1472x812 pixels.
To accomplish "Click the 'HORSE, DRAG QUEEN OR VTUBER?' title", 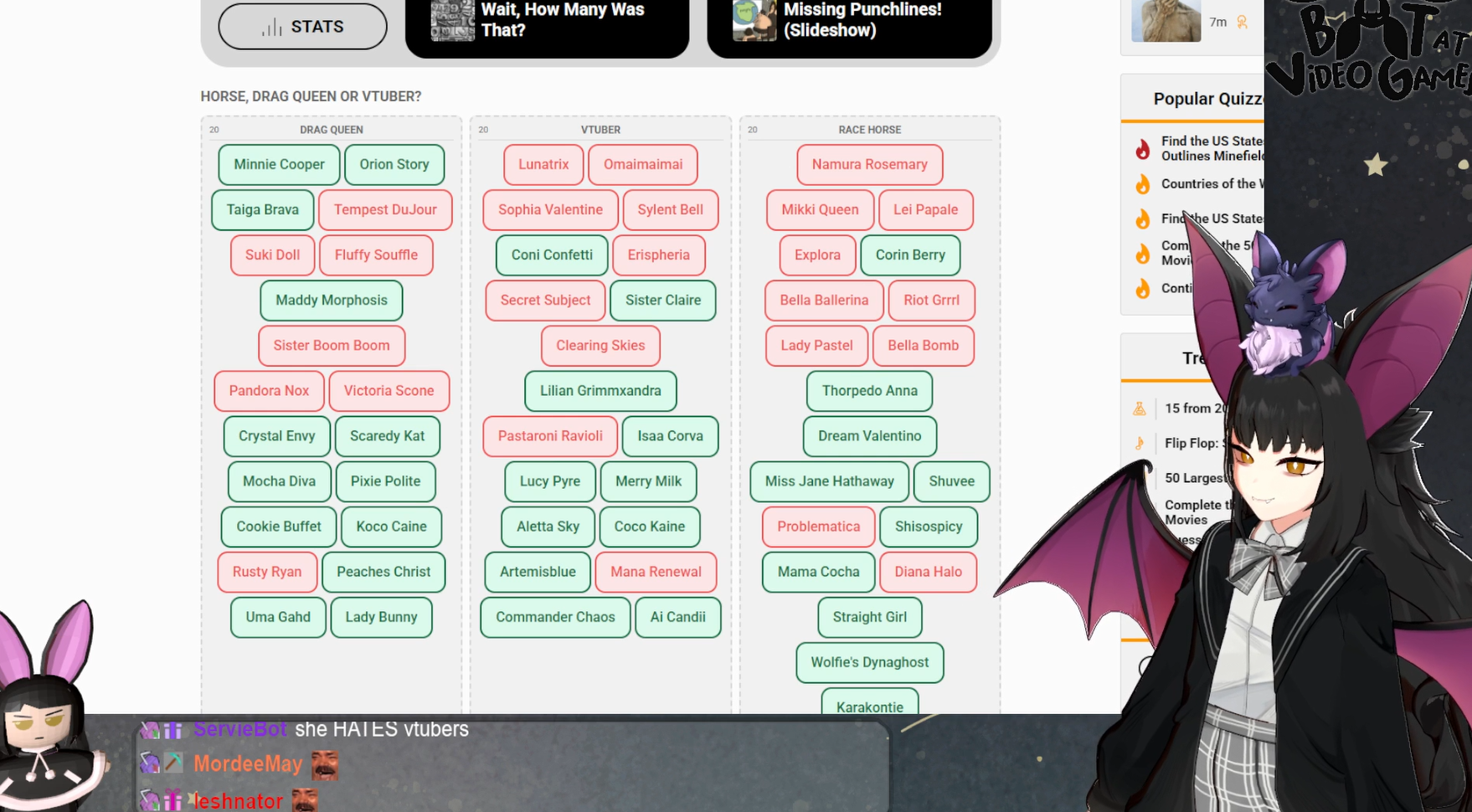I will point(311,96).
